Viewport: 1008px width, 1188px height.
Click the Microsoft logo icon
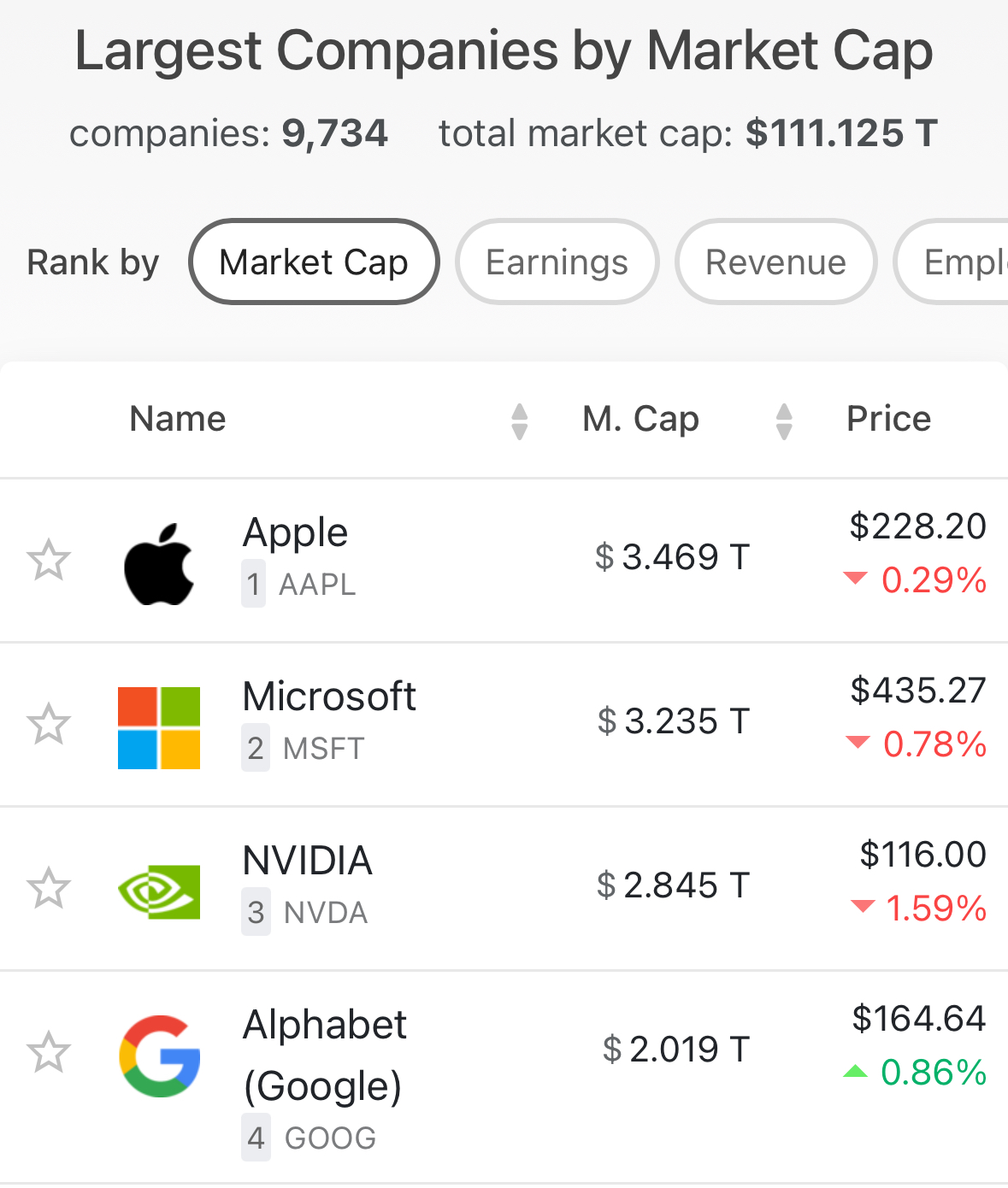[159, 727]
